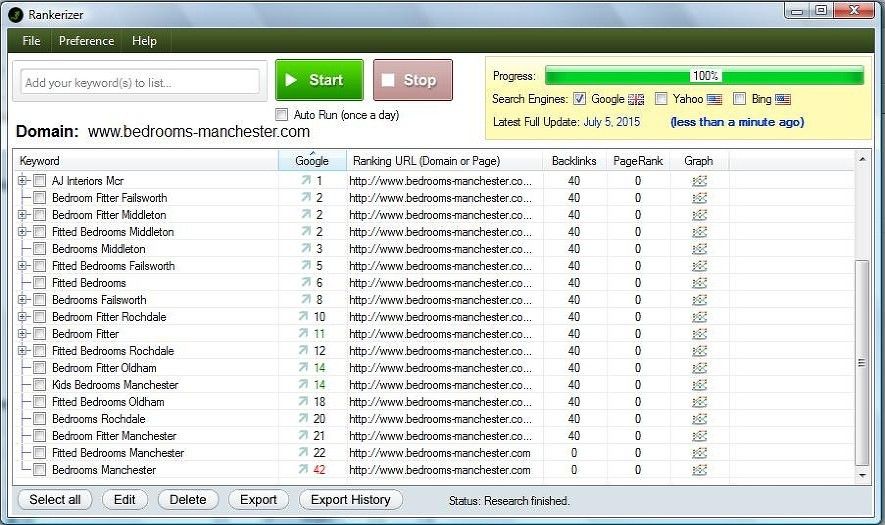
Task: Click the scrollbar up arrow
Action: [862, 160]
